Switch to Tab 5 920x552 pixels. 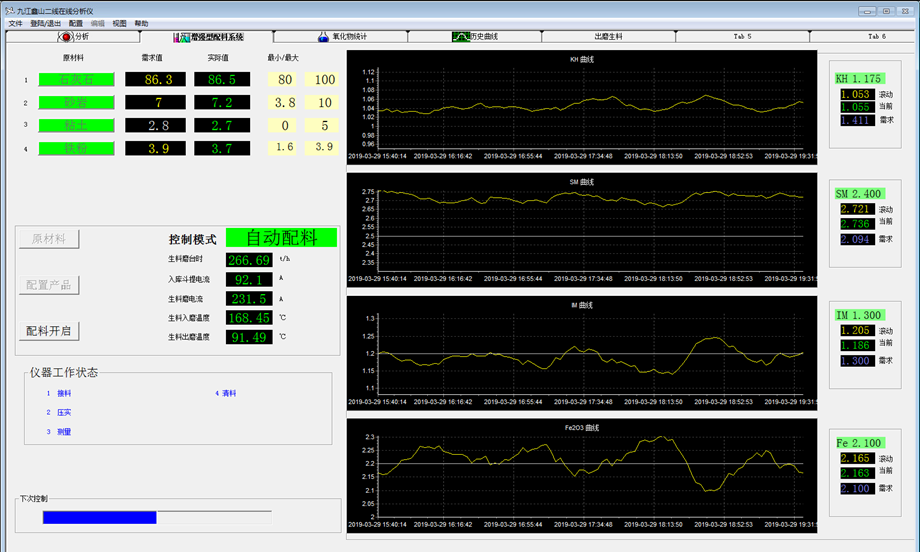[742, 36]
